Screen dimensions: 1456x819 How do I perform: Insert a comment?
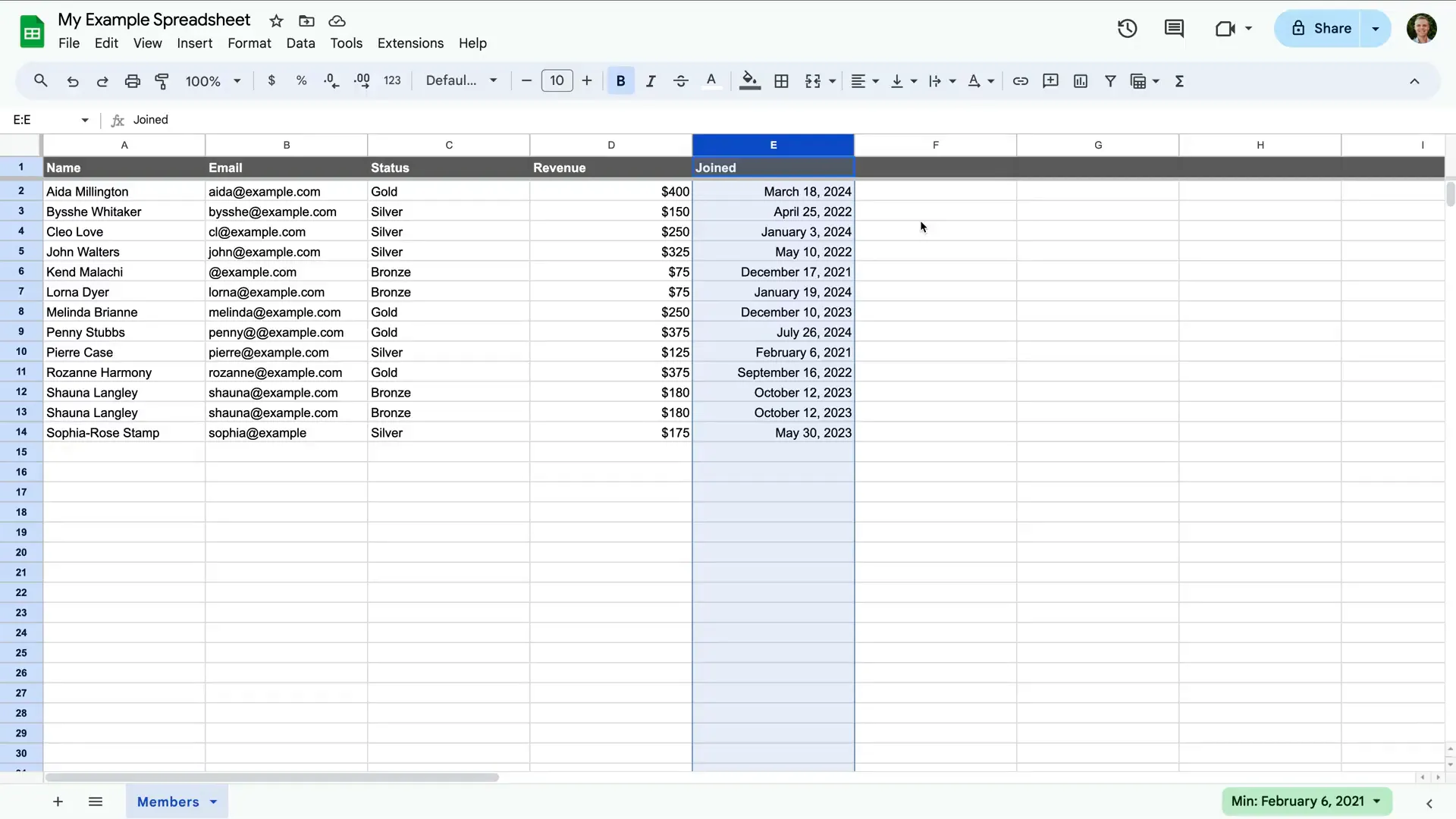coord(1050,80)
